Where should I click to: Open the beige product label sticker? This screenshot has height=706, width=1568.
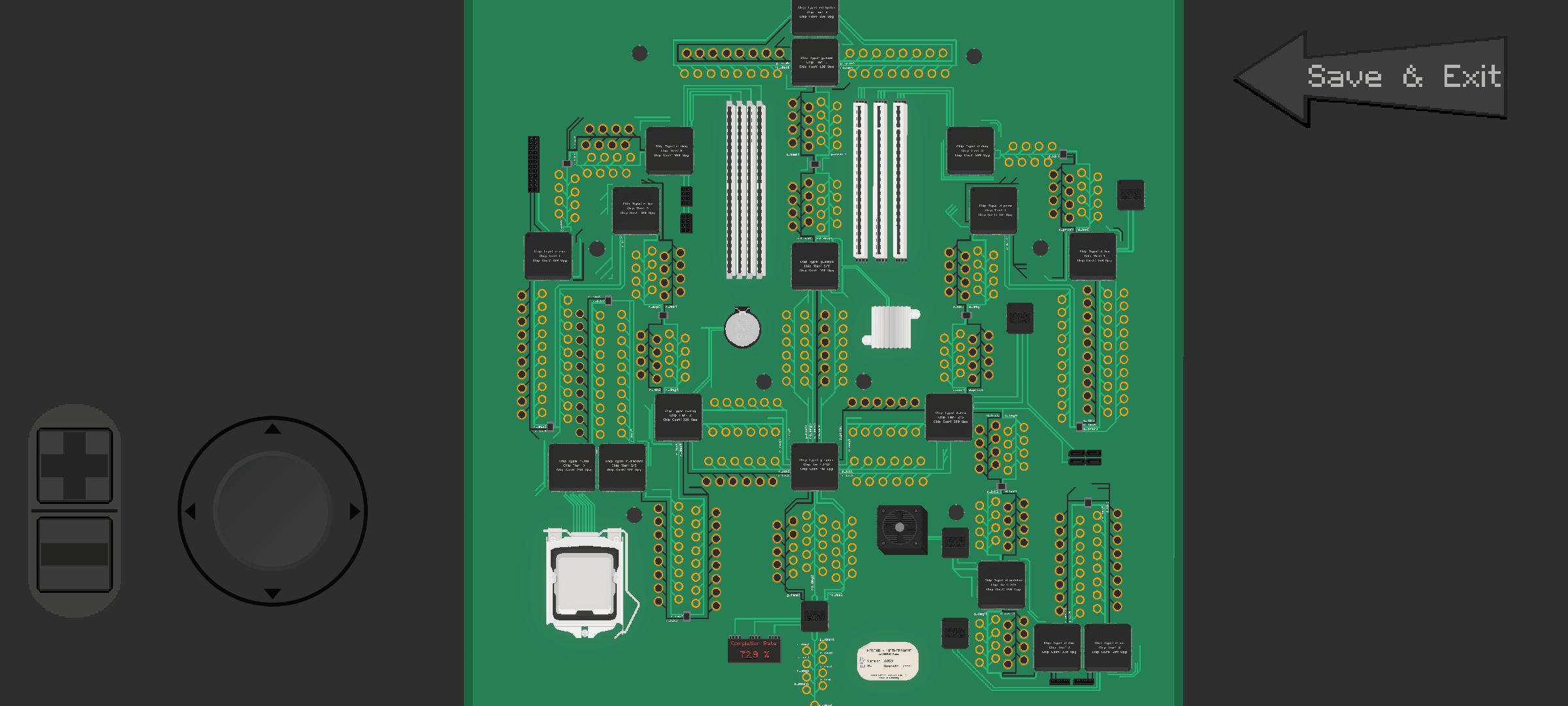[x=887, y=660]
